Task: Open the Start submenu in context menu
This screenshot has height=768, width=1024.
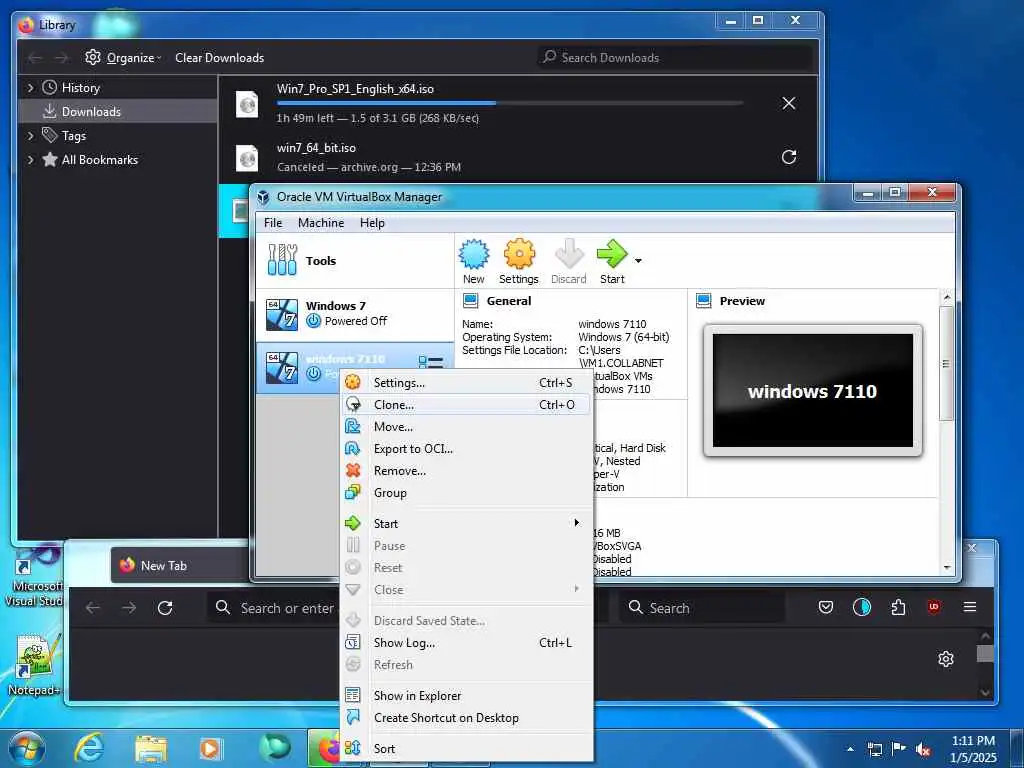Action: pyautogui.click(x=466, y=524)
